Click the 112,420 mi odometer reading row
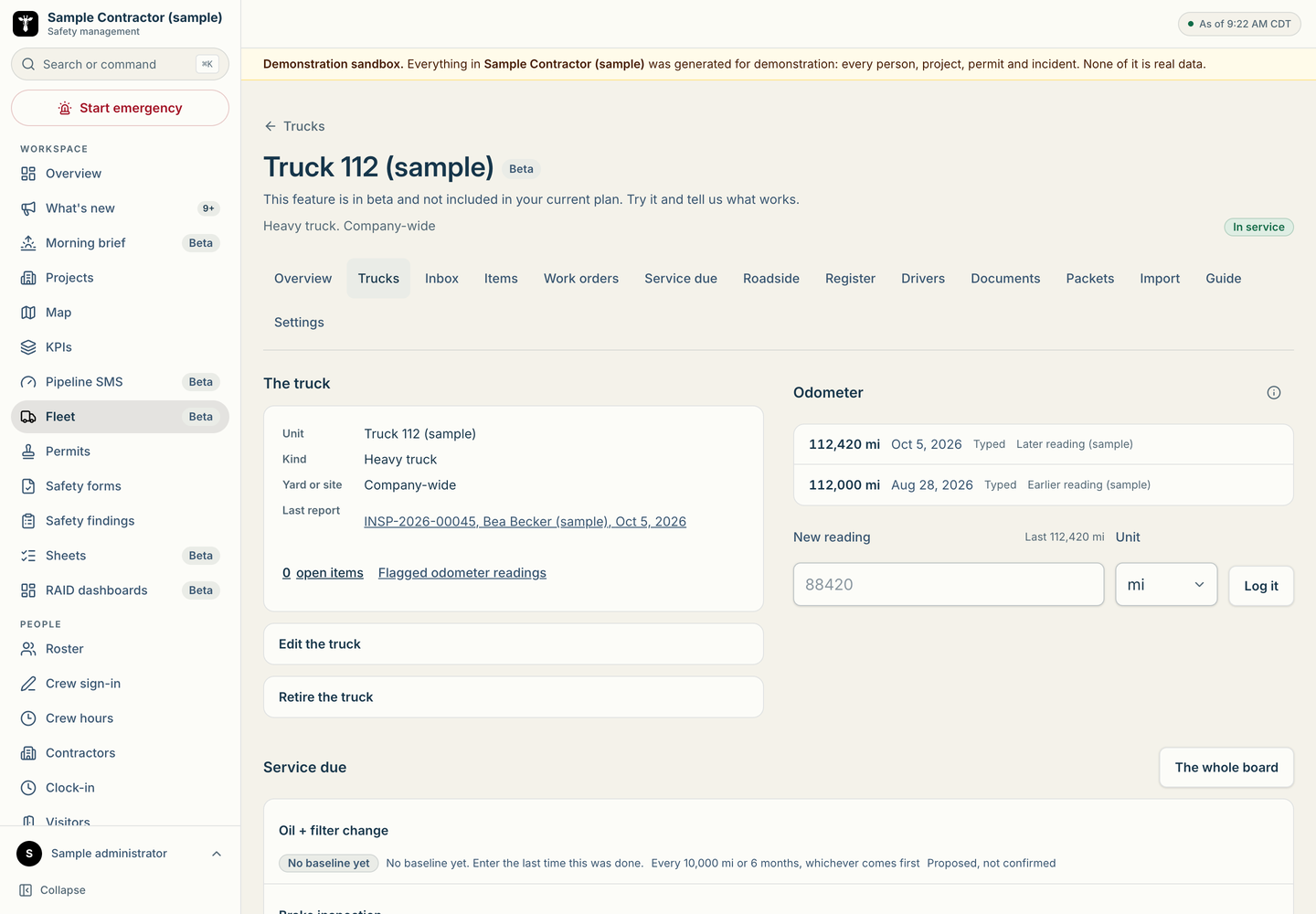Image resolution: width=1316 pixels, height=914 pixels. click(x=1044, y=444)
